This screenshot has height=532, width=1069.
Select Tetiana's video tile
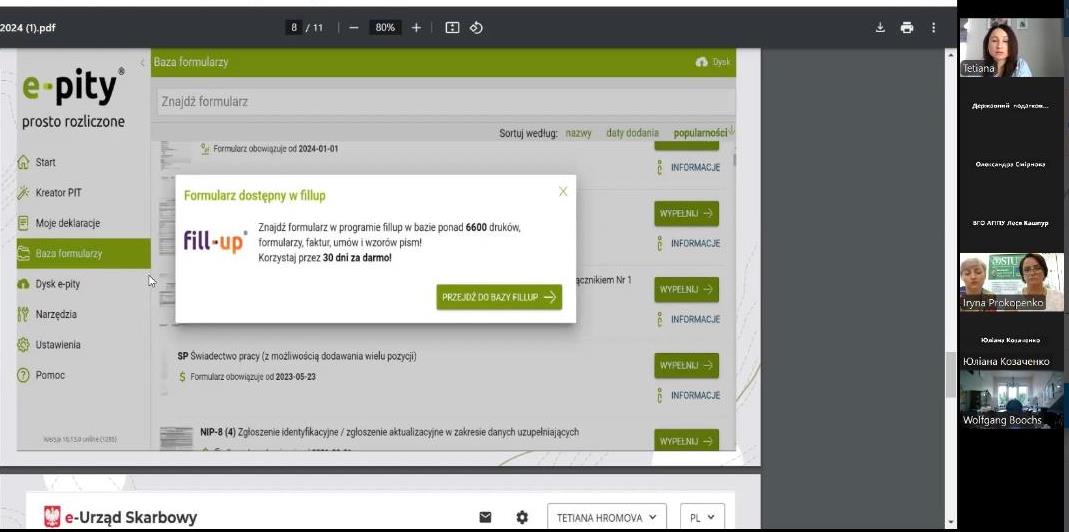coord(1011,47)
